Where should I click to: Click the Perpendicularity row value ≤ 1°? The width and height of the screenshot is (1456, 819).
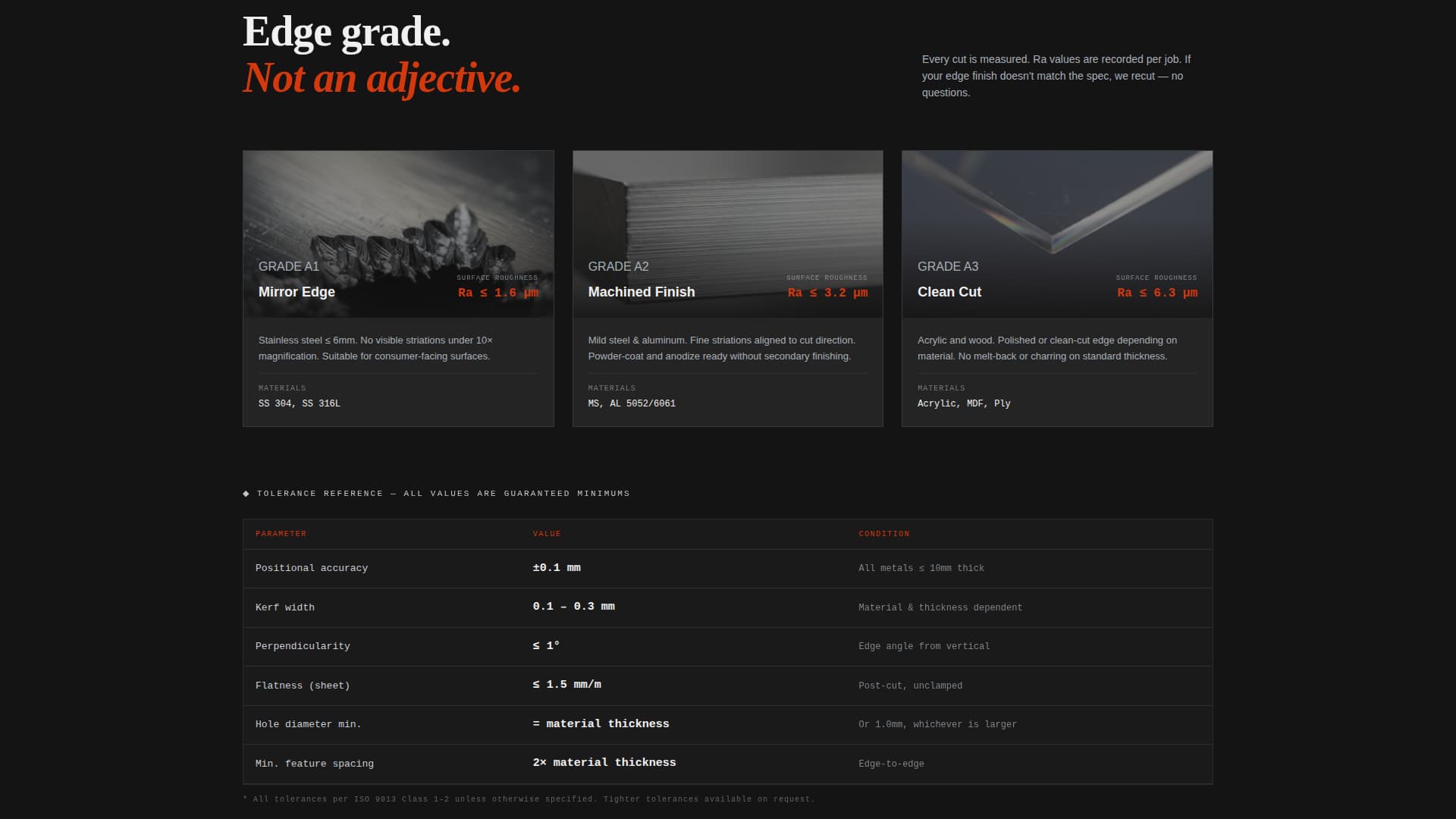(x=546, y=646)
